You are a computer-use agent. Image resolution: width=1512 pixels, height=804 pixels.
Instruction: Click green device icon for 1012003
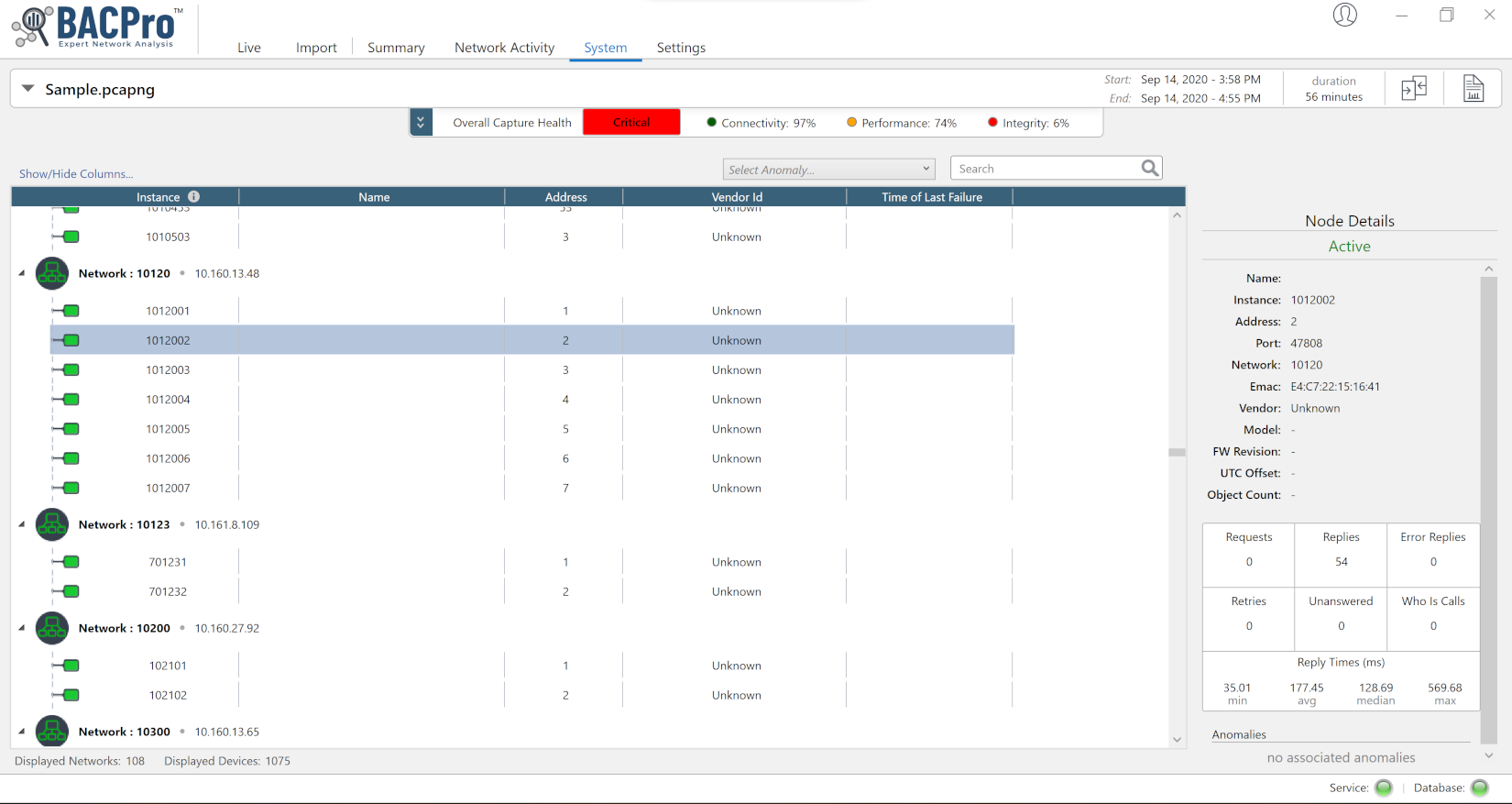pyautogui.click(x=71, y=369)
